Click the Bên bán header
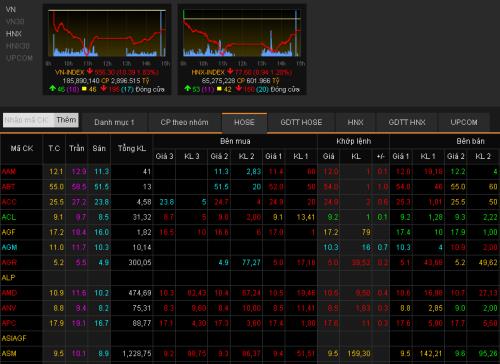 pyautogui.click(x=470, y=141)
